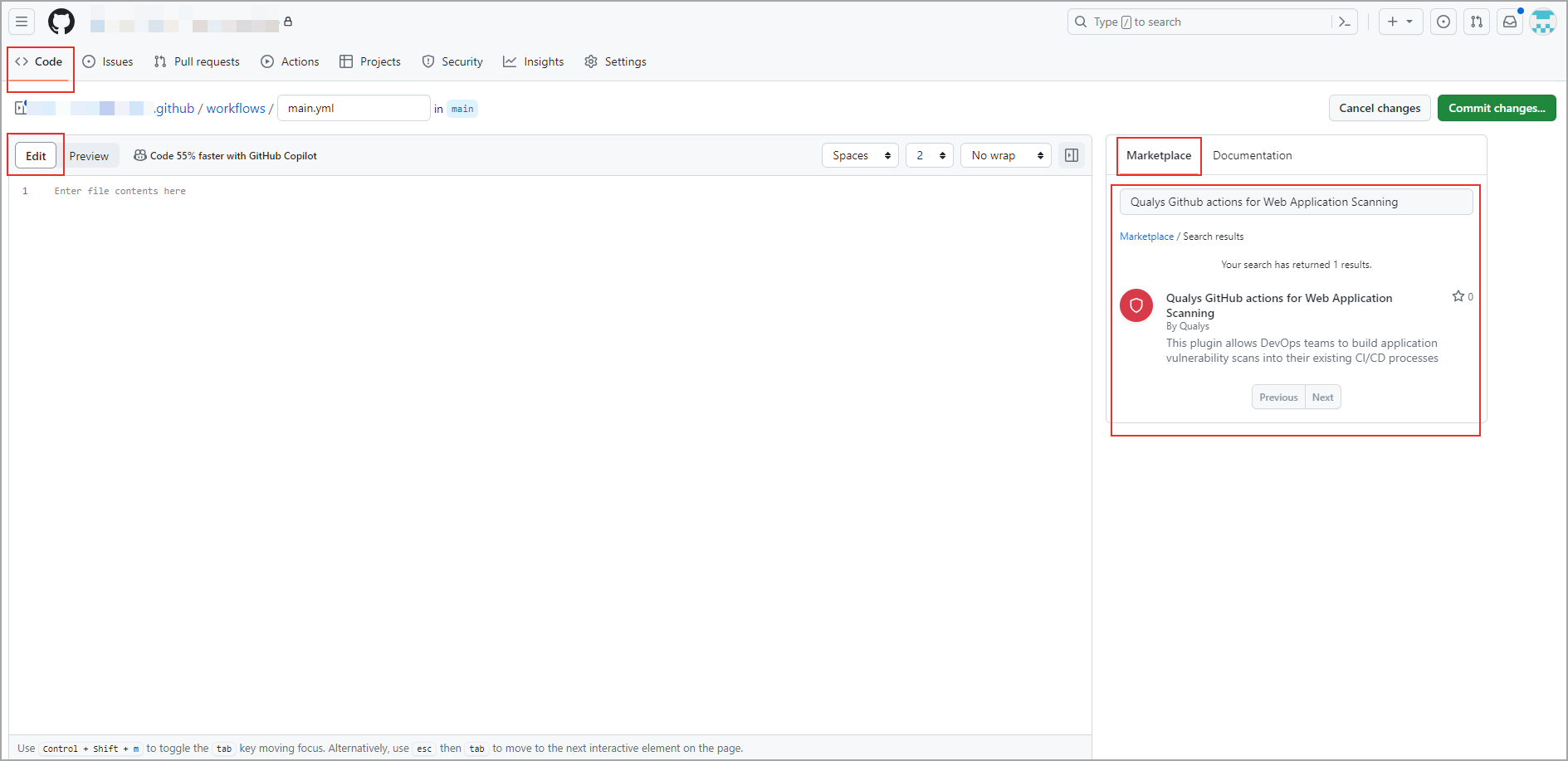The width and height of the screenshot is (1568, 761).
Task: Navigate to .github folder breadcrumb
Action: [174, 109]
